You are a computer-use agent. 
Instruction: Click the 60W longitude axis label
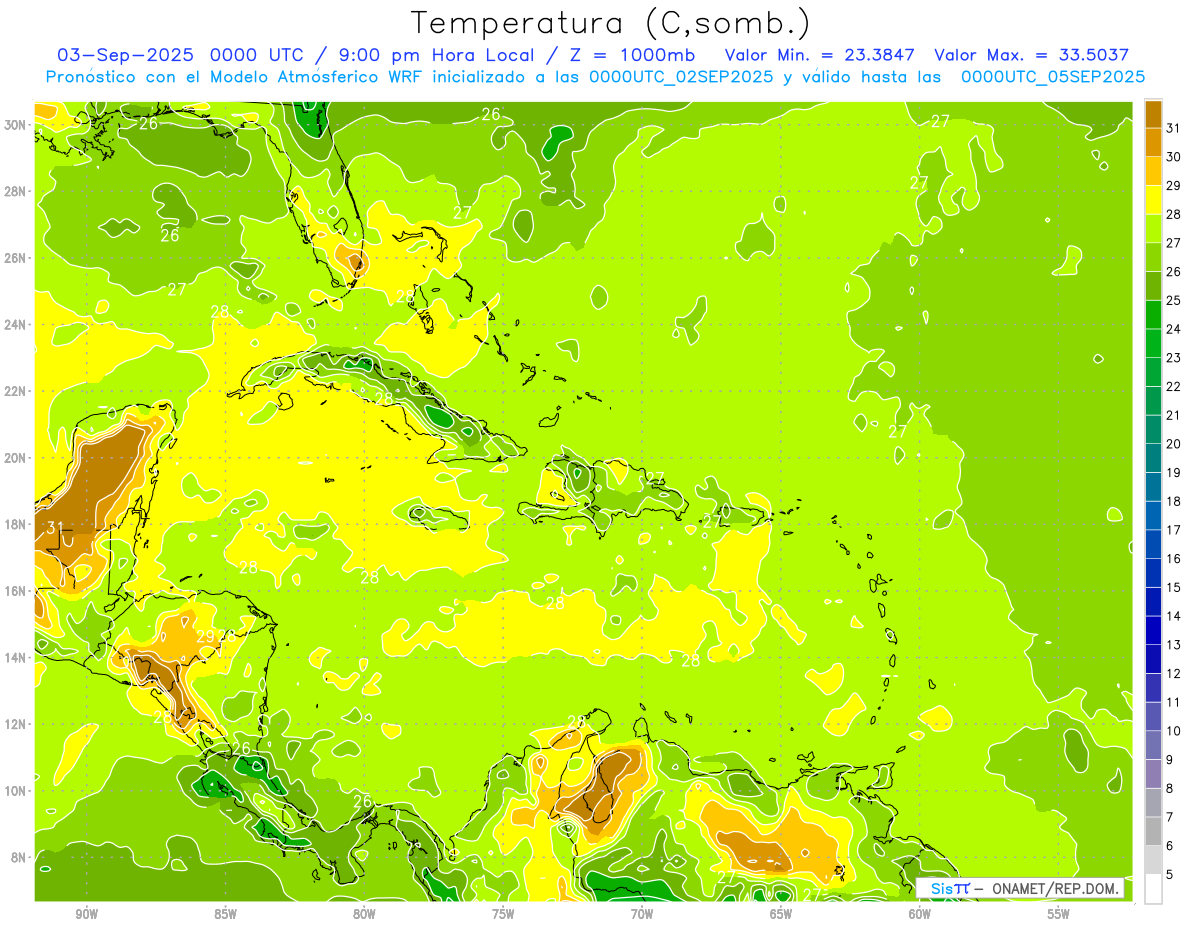click(920, 914)
